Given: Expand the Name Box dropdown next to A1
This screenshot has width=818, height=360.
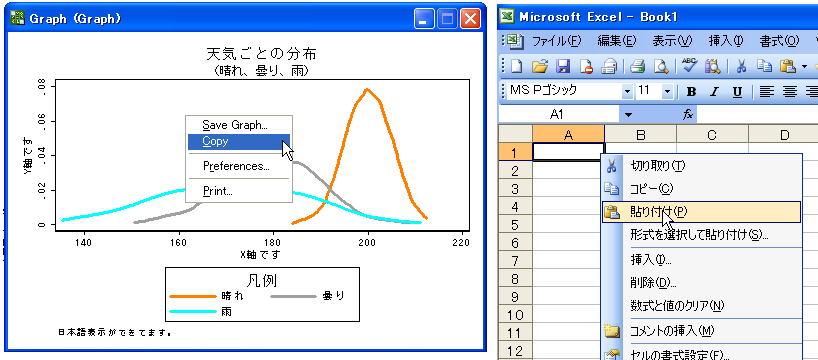Looking at the screenshot, I should point(628,114).
